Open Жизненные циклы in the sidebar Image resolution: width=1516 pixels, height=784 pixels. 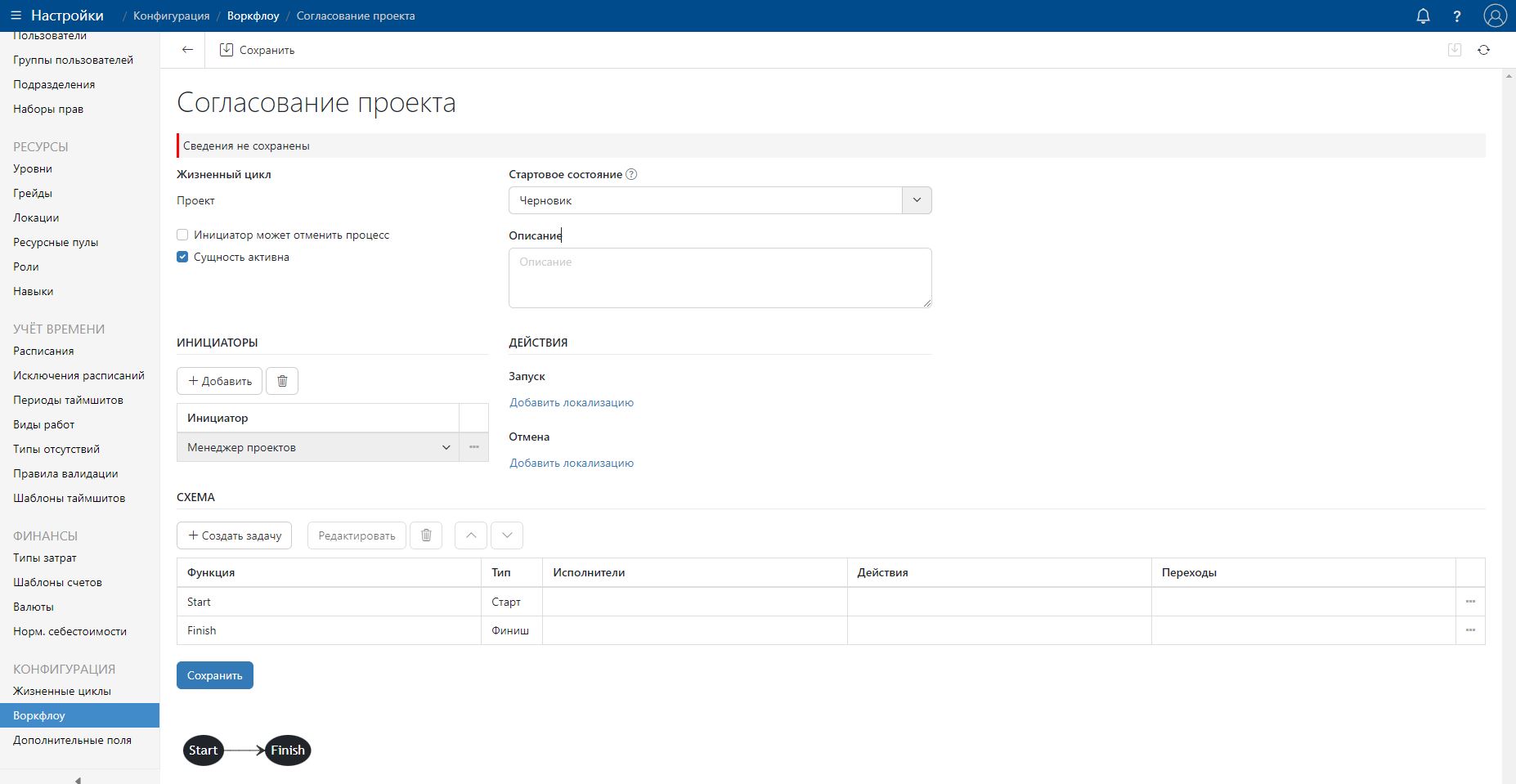(x=62, y=691)
